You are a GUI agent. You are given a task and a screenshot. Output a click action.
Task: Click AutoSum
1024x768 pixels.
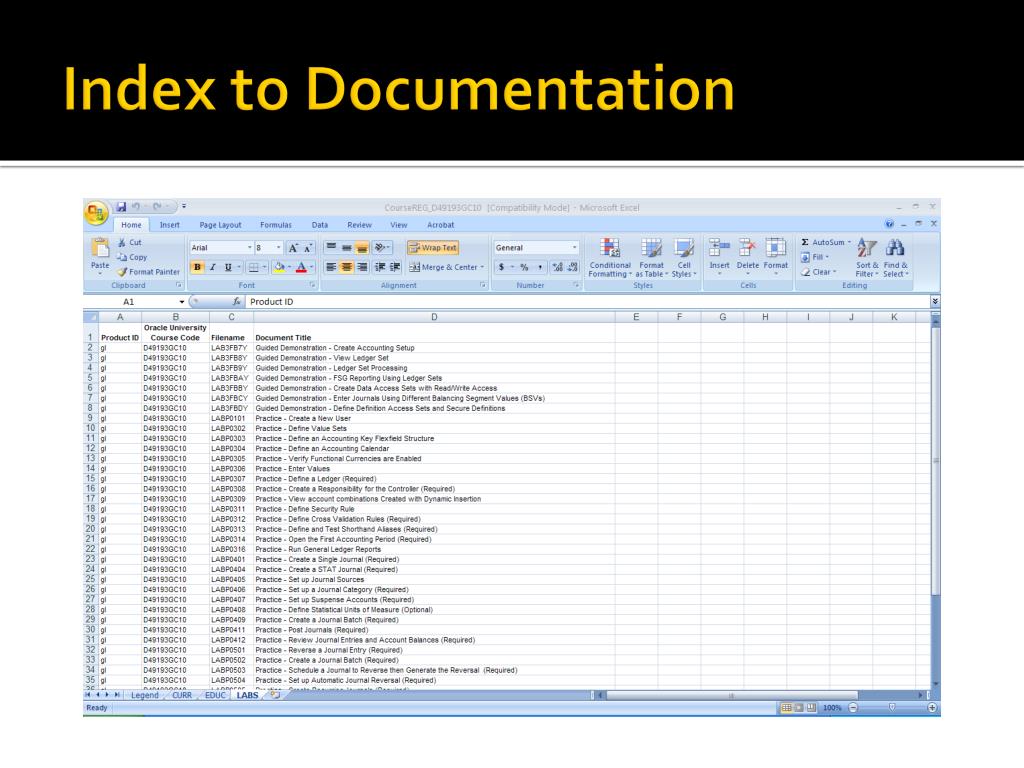point(822,242)
